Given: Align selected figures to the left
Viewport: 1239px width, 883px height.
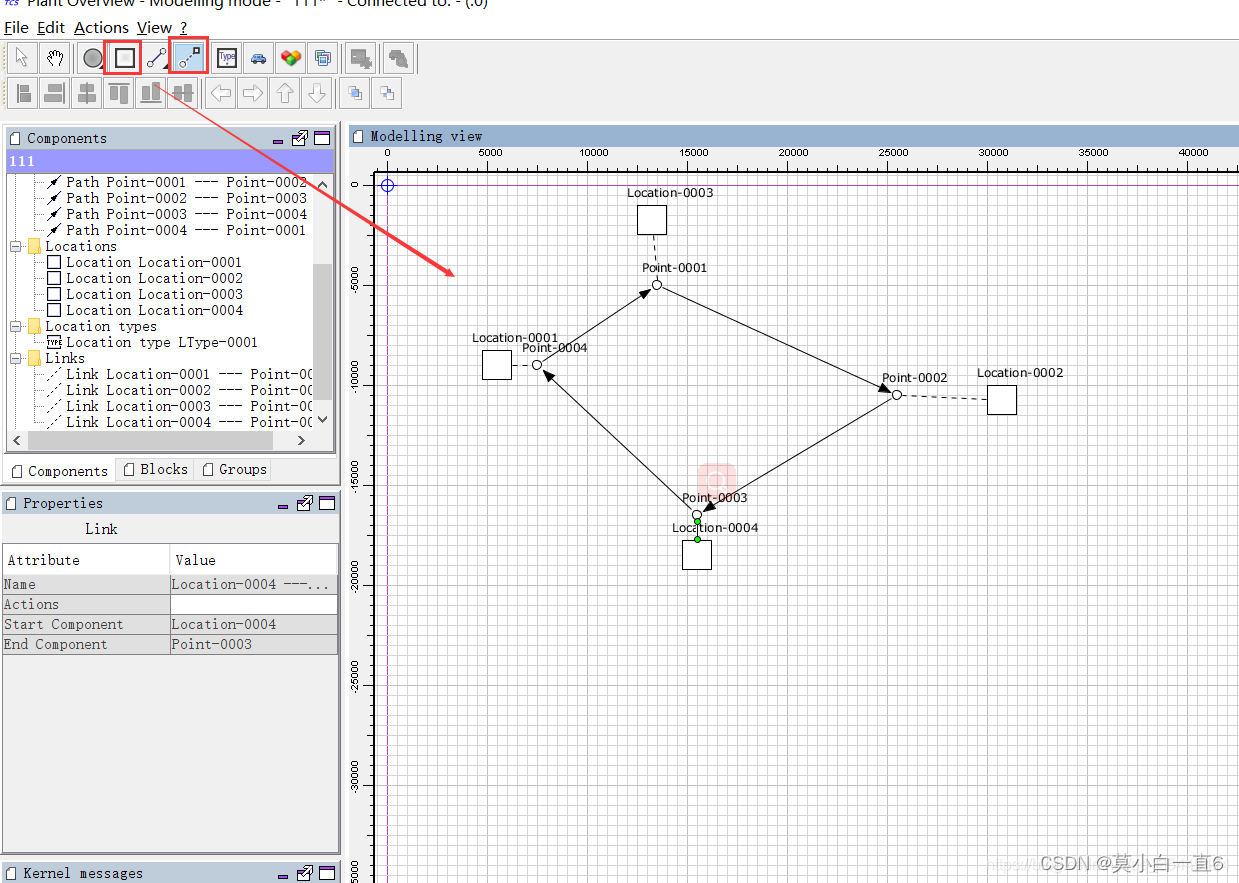Looking at the screenshot, I should pos(23,94).
